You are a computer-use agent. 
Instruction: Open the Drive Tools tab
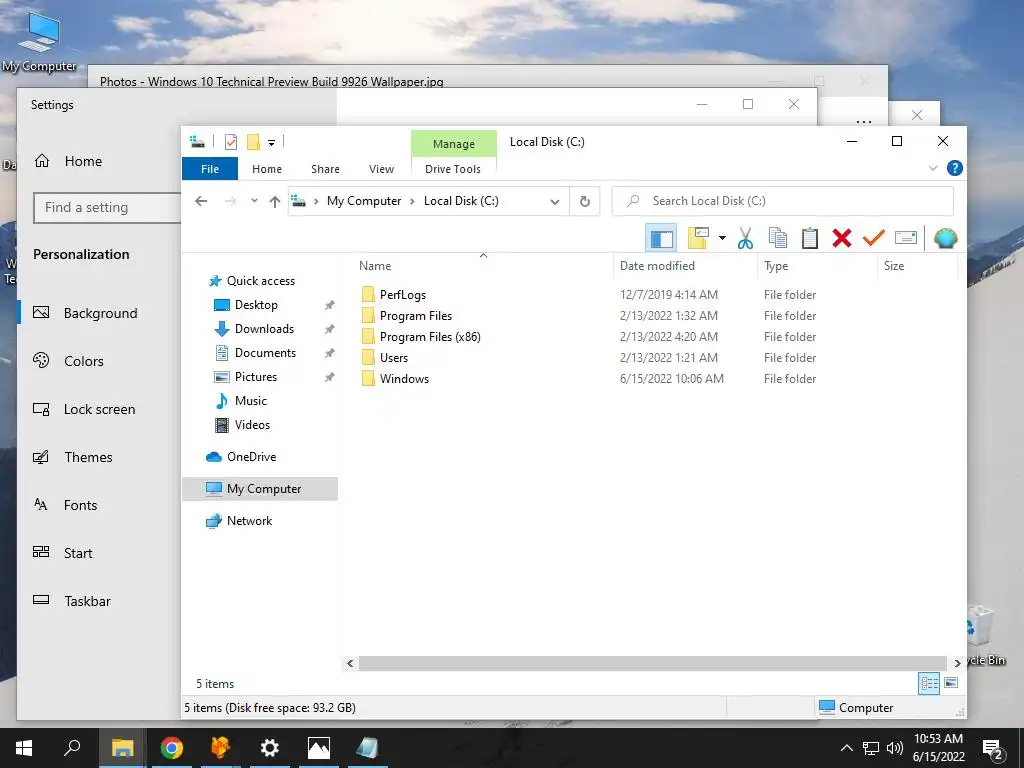[453, 168]
